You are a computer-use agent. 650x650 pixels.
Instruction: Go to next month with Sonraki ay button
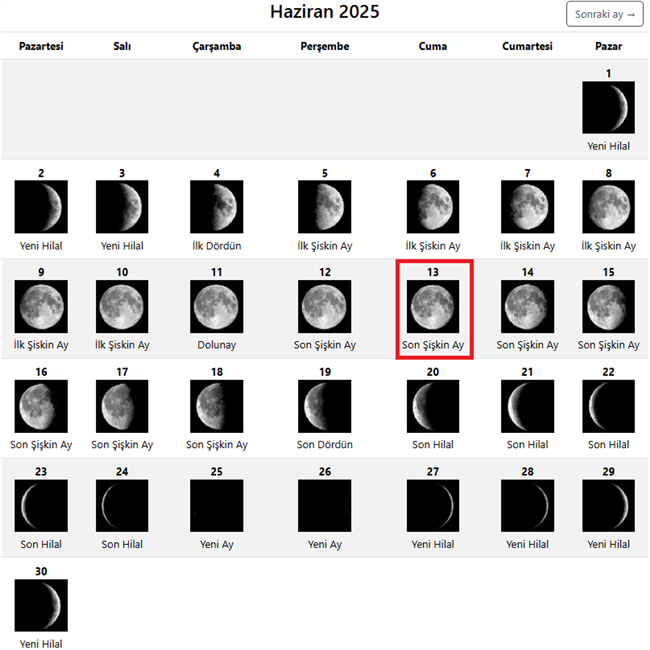604,14
